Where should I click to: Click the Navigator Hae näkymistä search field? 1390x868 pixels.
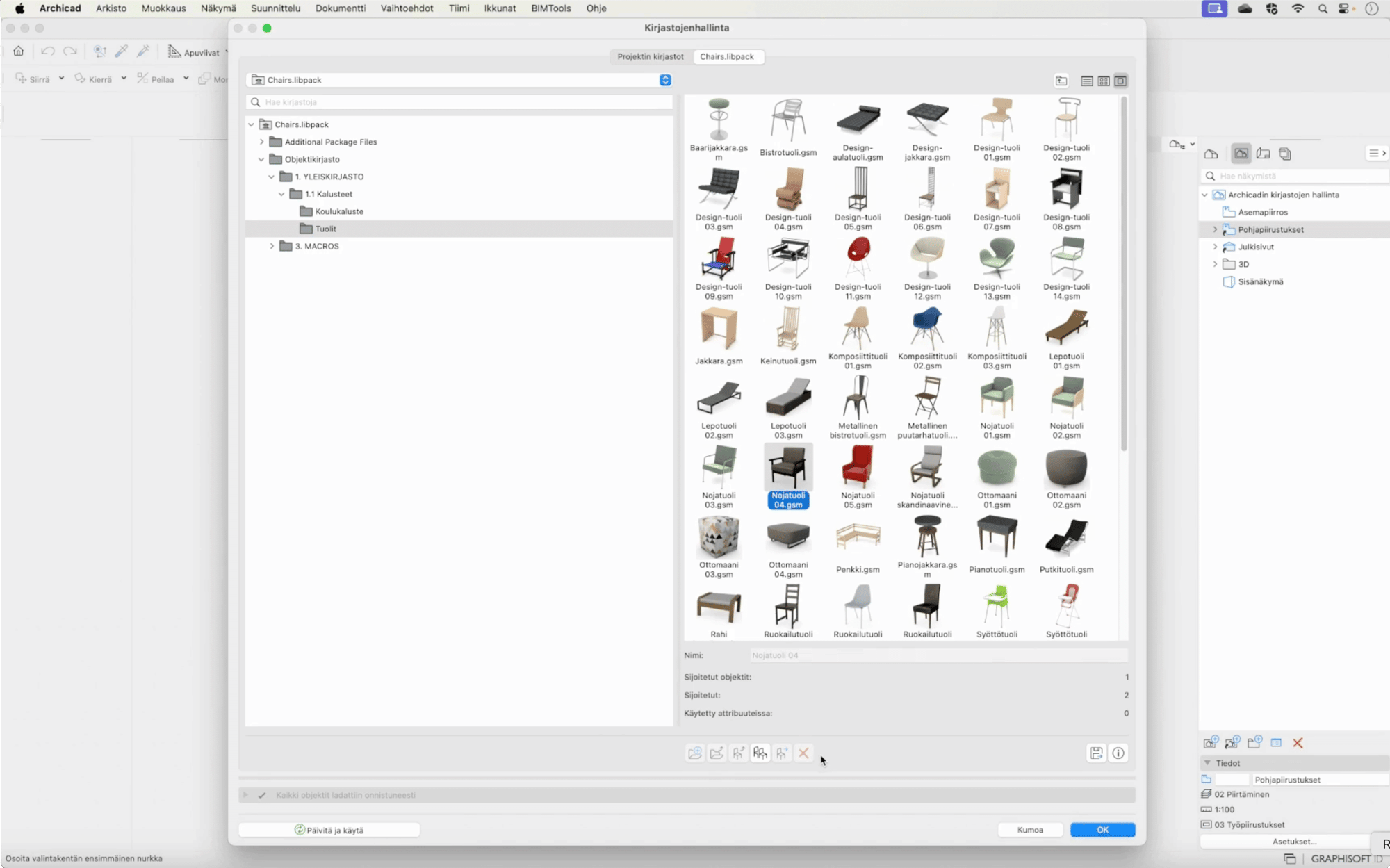click(x=1295, y=177)
